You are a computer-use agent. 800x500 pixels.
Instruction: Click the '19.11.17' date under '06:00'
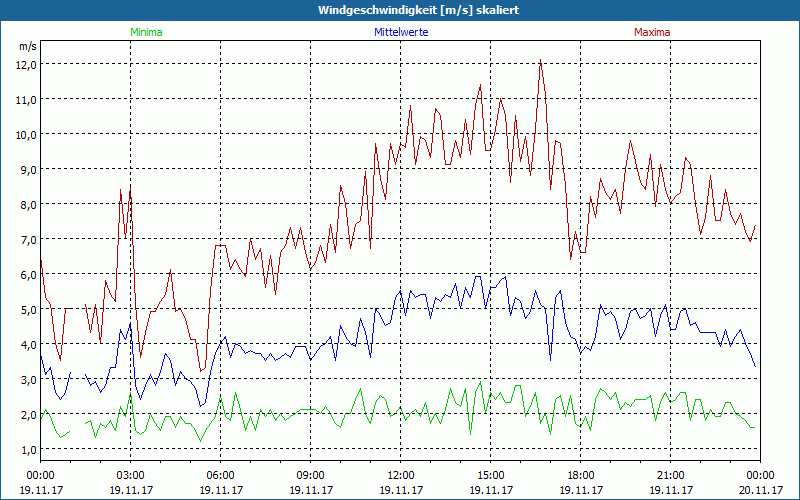coord(220,490)
